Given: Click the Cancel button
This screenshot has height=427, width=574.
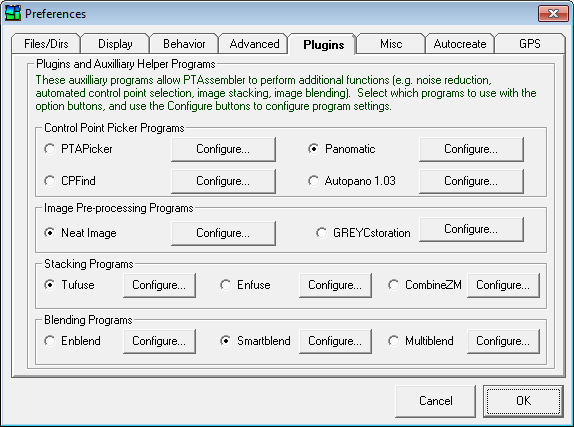Looking at the screenshot, I should (436, 401).
